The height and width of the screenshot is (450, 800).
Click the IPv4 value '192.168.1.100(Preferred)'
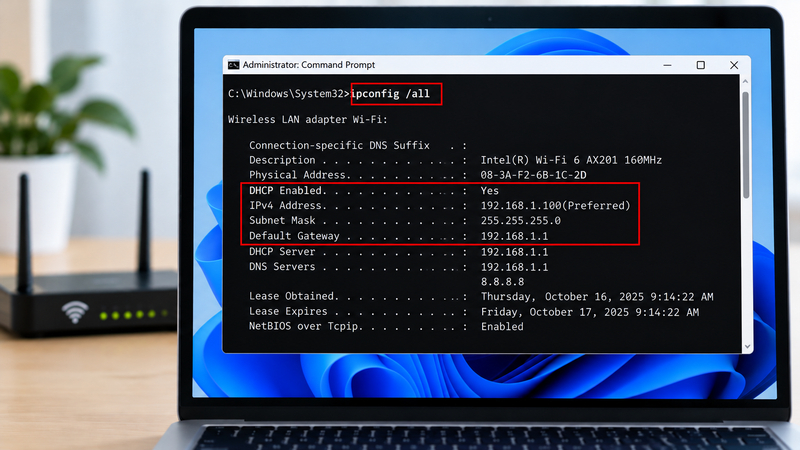tap(555, 206)
